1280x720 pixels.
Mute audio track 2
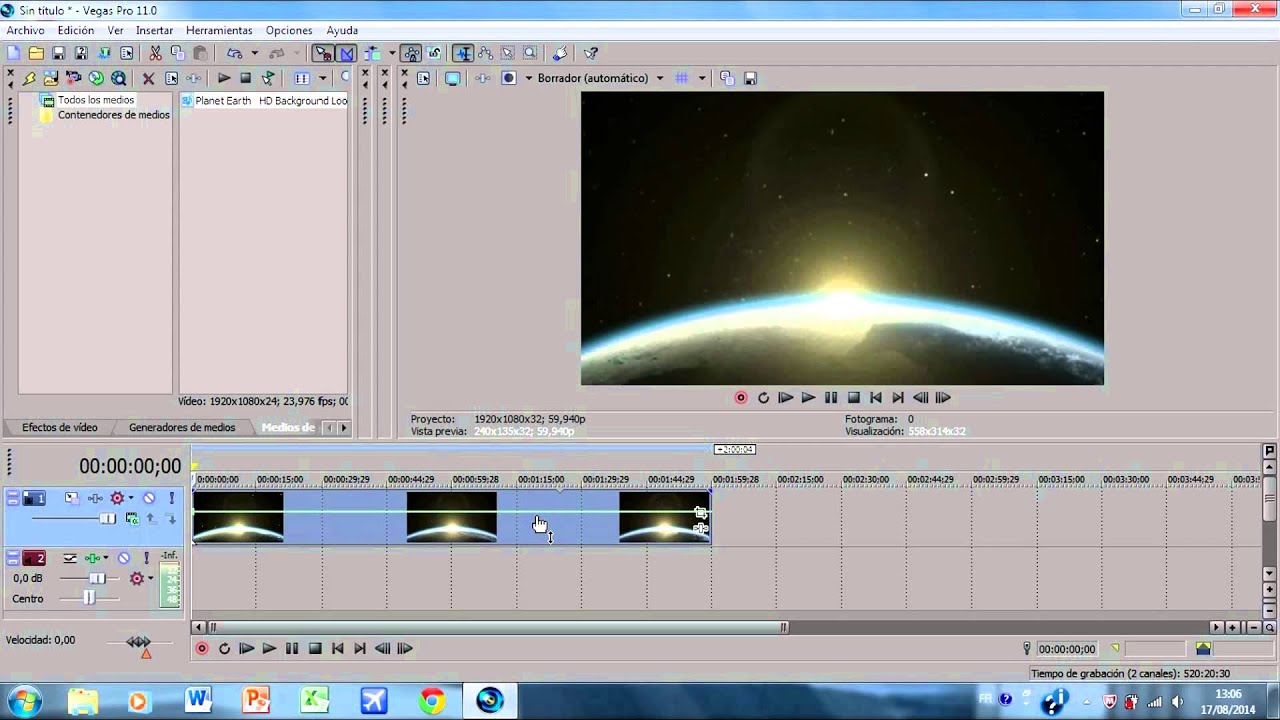pos(124,558)
